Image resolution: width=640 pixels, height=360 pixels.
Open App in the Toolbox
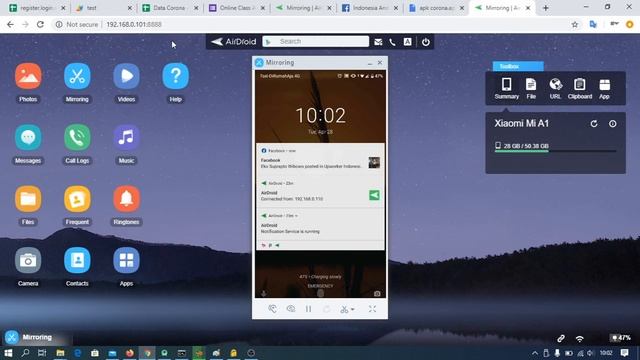[604, 89]
